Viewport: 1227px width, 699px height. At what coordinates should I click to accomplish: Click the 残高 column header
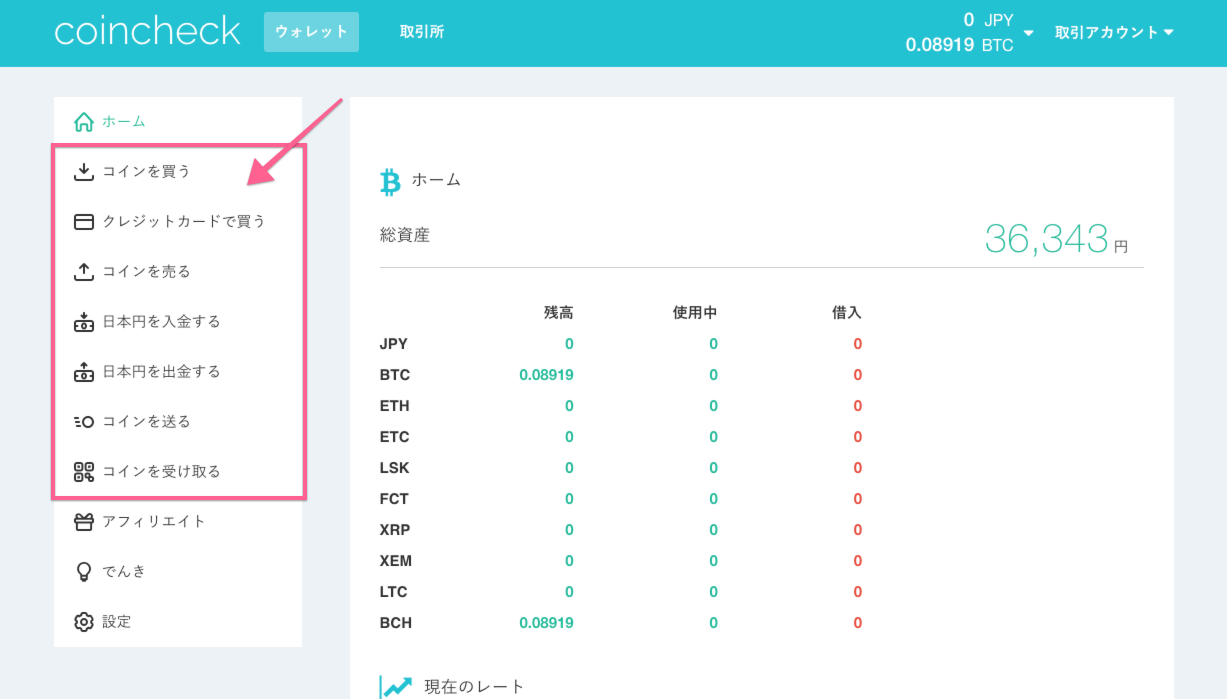558,313
